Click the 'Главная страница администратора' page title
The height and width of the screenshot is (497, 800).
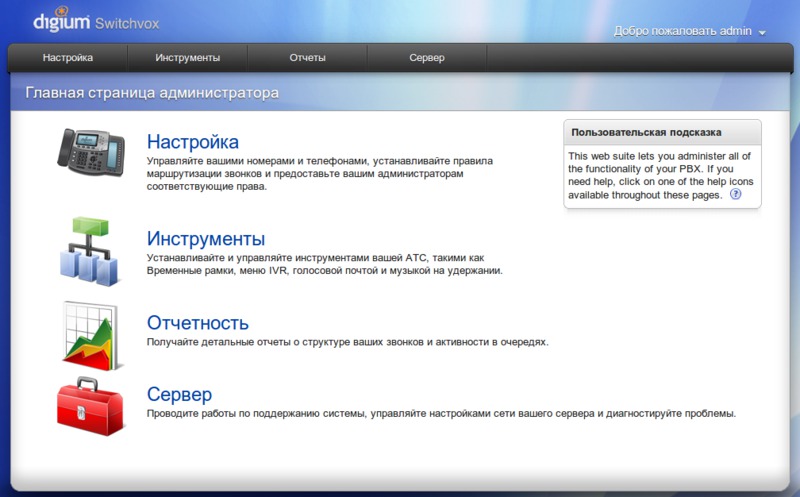tap(152, 93)
